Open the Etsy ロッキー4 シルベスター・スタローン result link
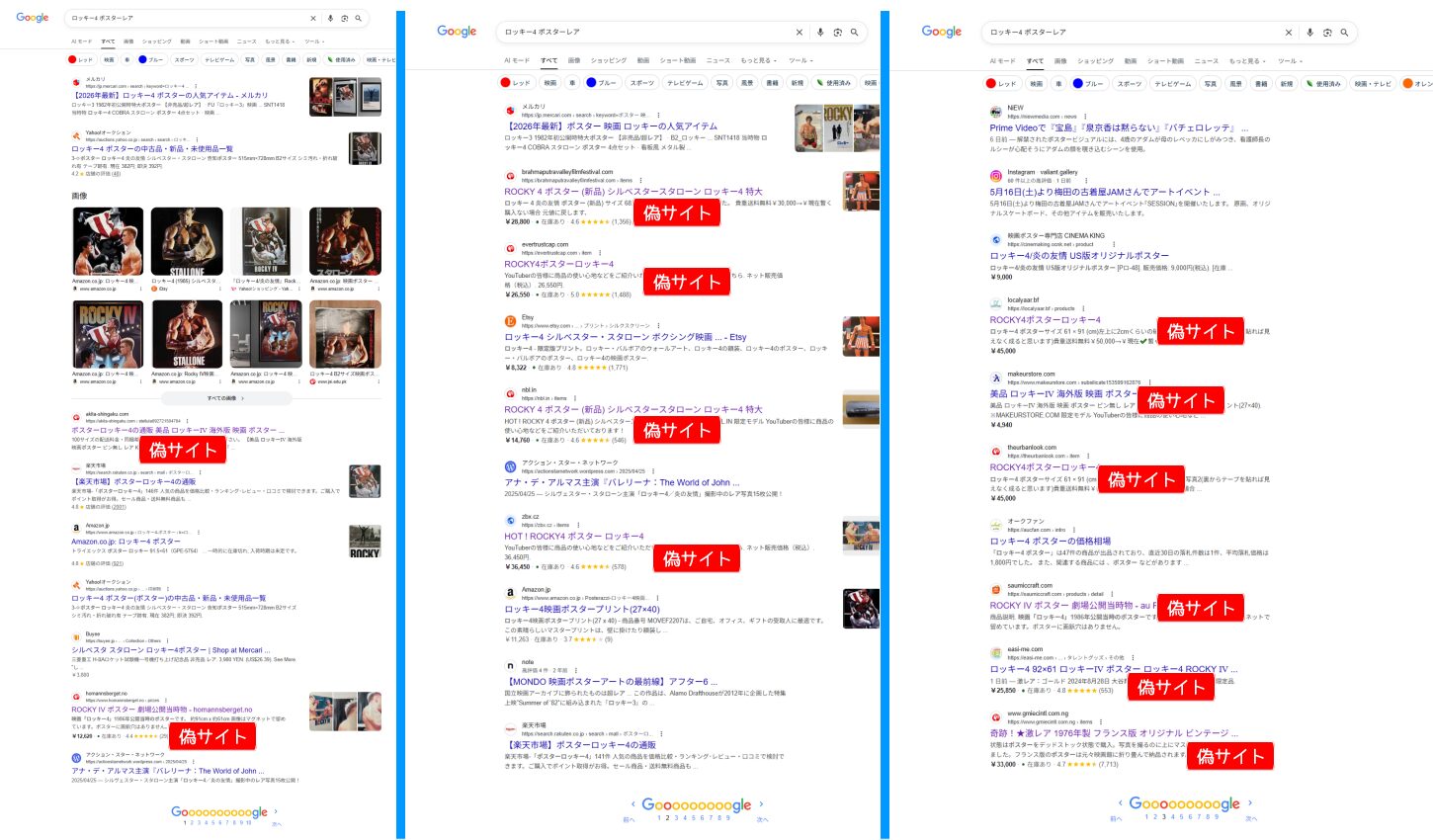Viewport: 1433px width, 840px height. coord(626,337)
